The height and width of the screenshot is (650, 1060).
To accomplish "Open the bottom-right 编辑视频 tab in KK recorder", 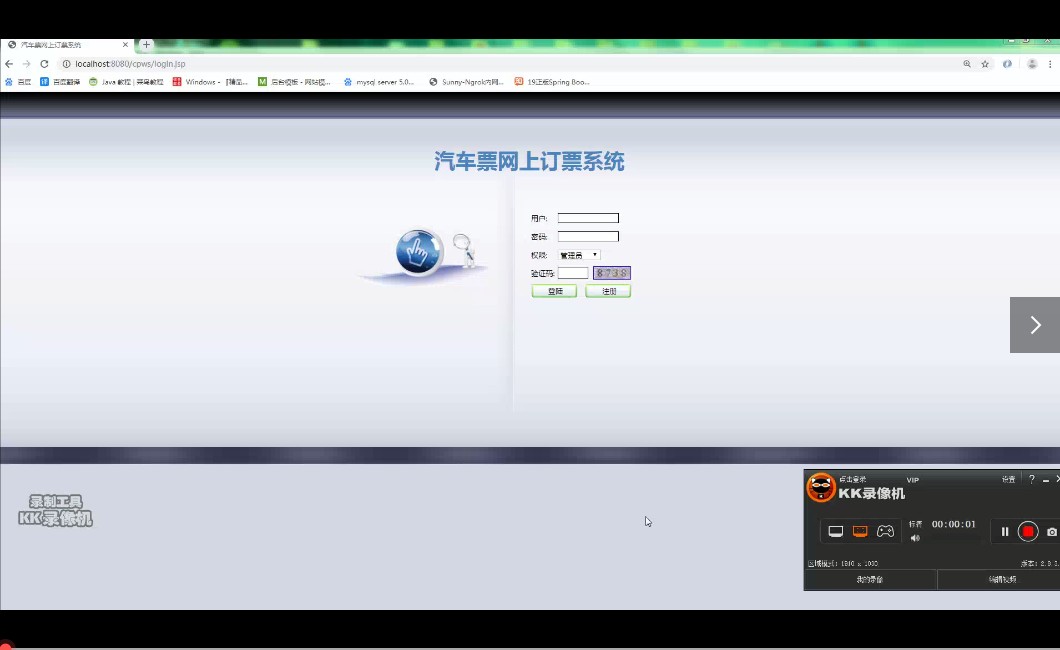I will (1002, 580).
